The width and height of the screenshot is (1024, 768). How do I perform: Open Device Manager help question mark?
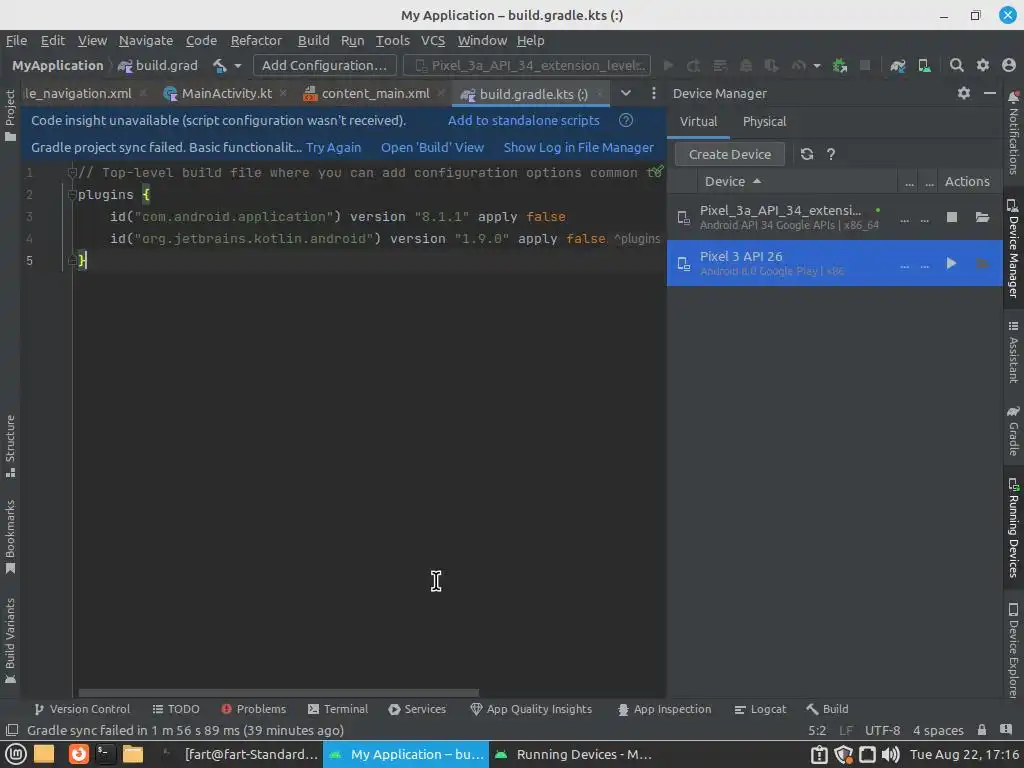tap(831, 154)
